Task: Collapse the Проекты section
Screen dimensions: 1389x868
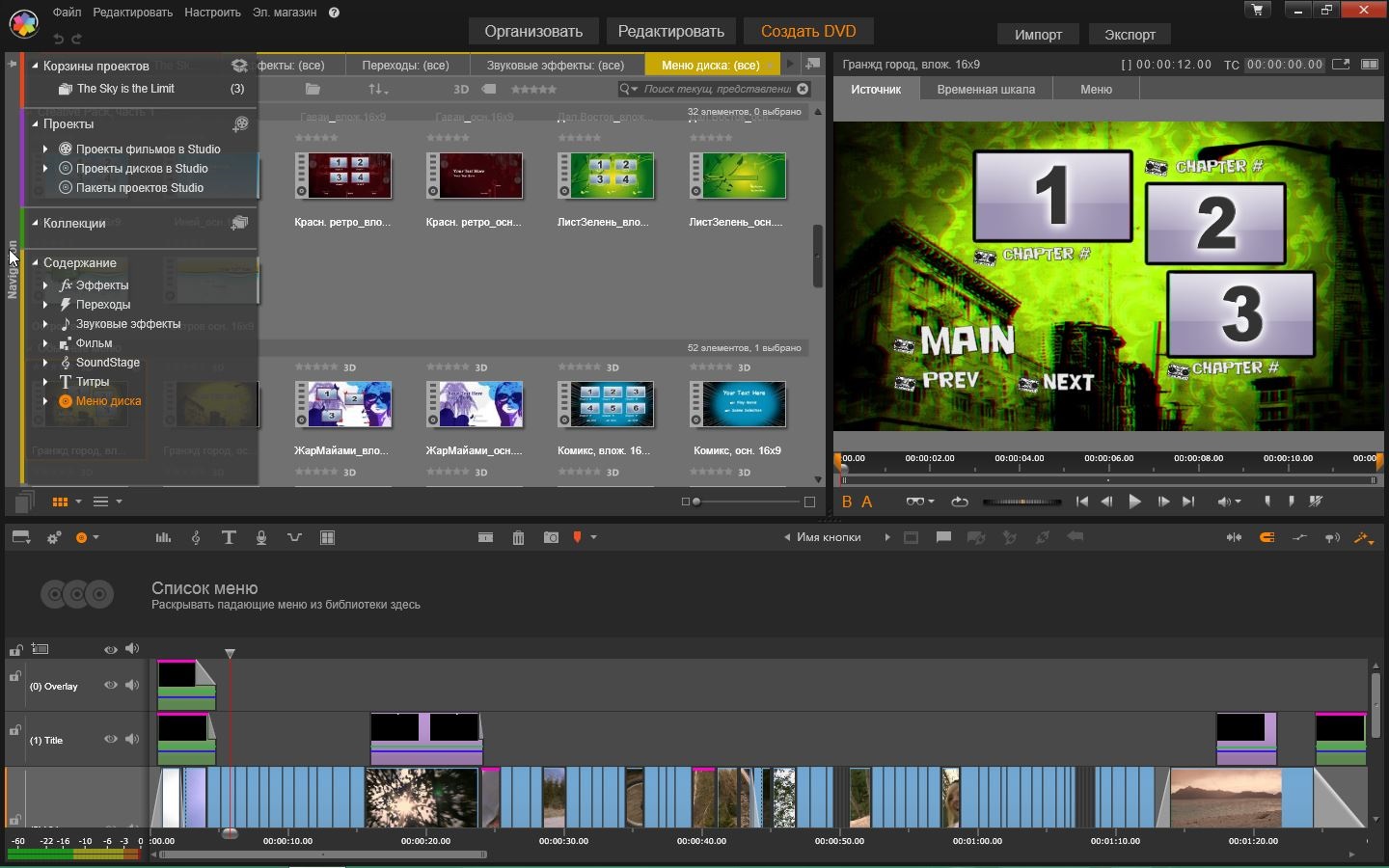Action: (x=35, y=123)
